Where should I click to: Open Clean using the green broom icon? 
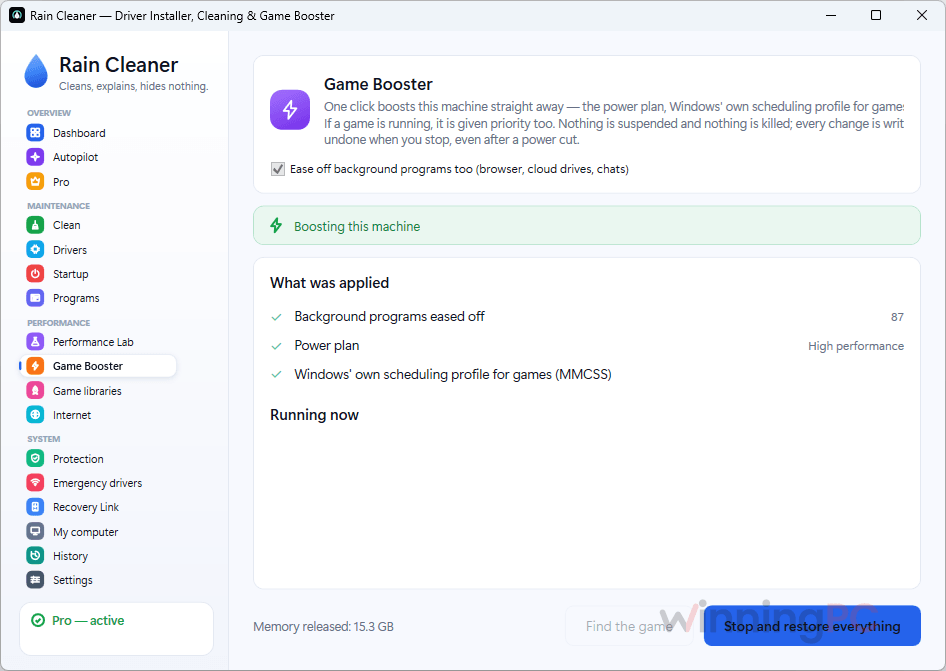pos(35,225)
